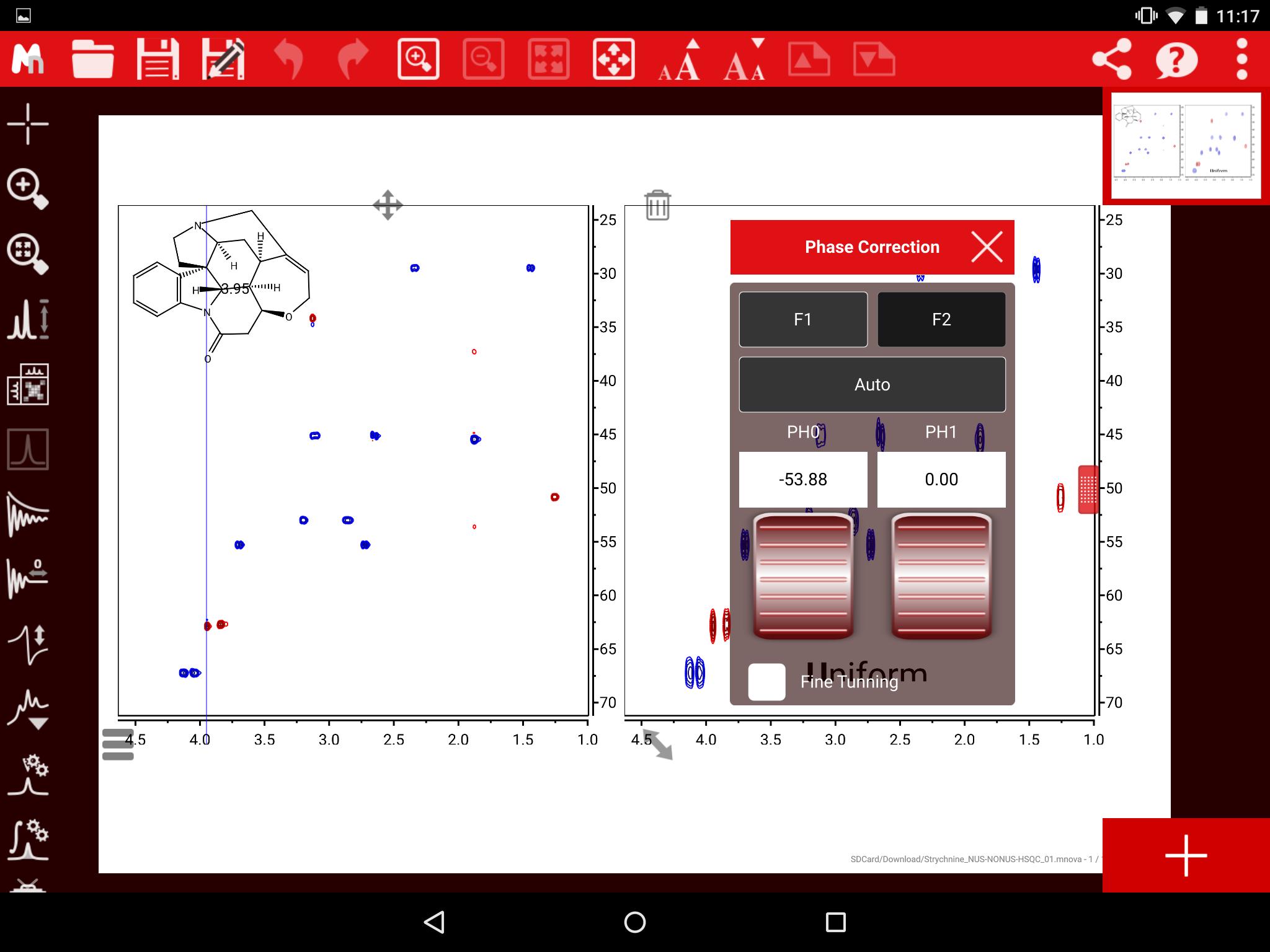The image size is (1270, 952).
Task: Delete the selected spectrum with the trash icon
Action: 657,205
